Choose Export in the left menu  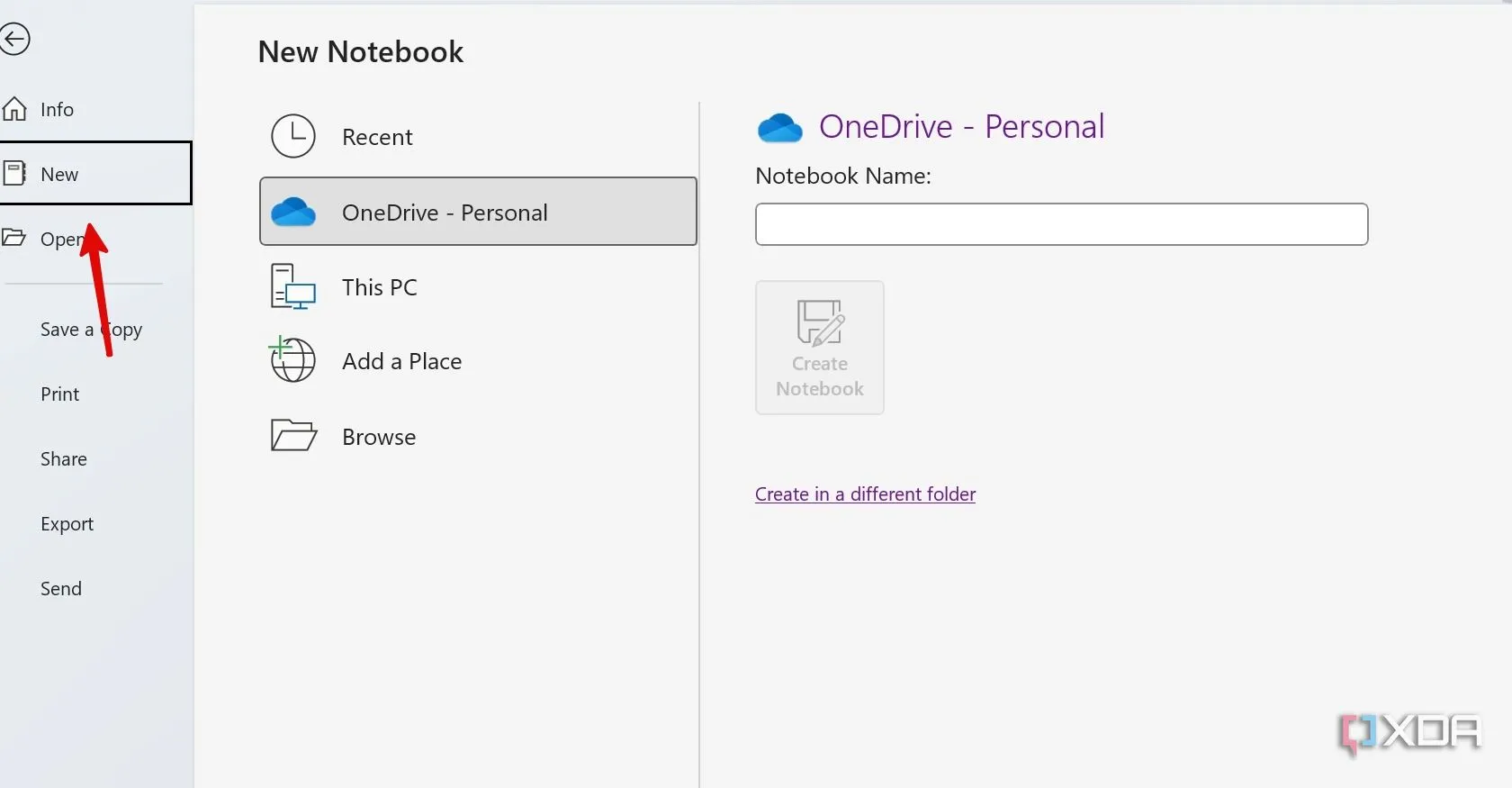67,524
